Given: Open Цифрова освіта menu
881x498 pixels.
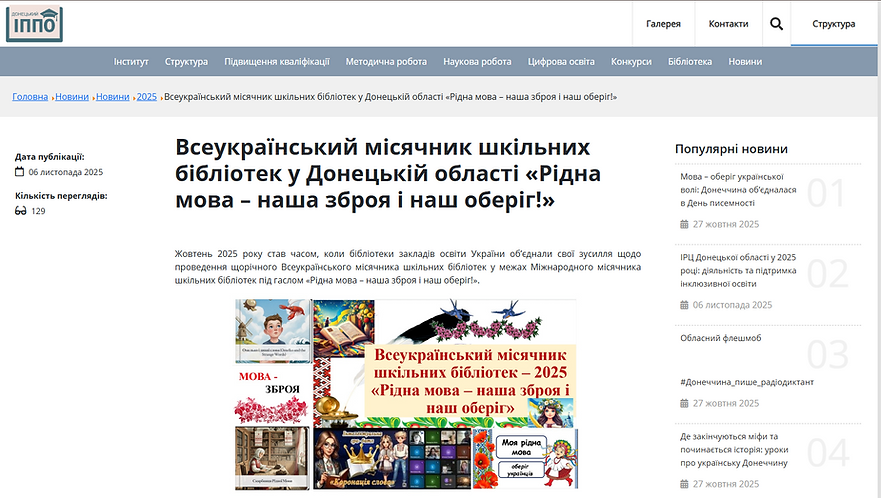Looking at the screenshot, I should pos(561,62).
